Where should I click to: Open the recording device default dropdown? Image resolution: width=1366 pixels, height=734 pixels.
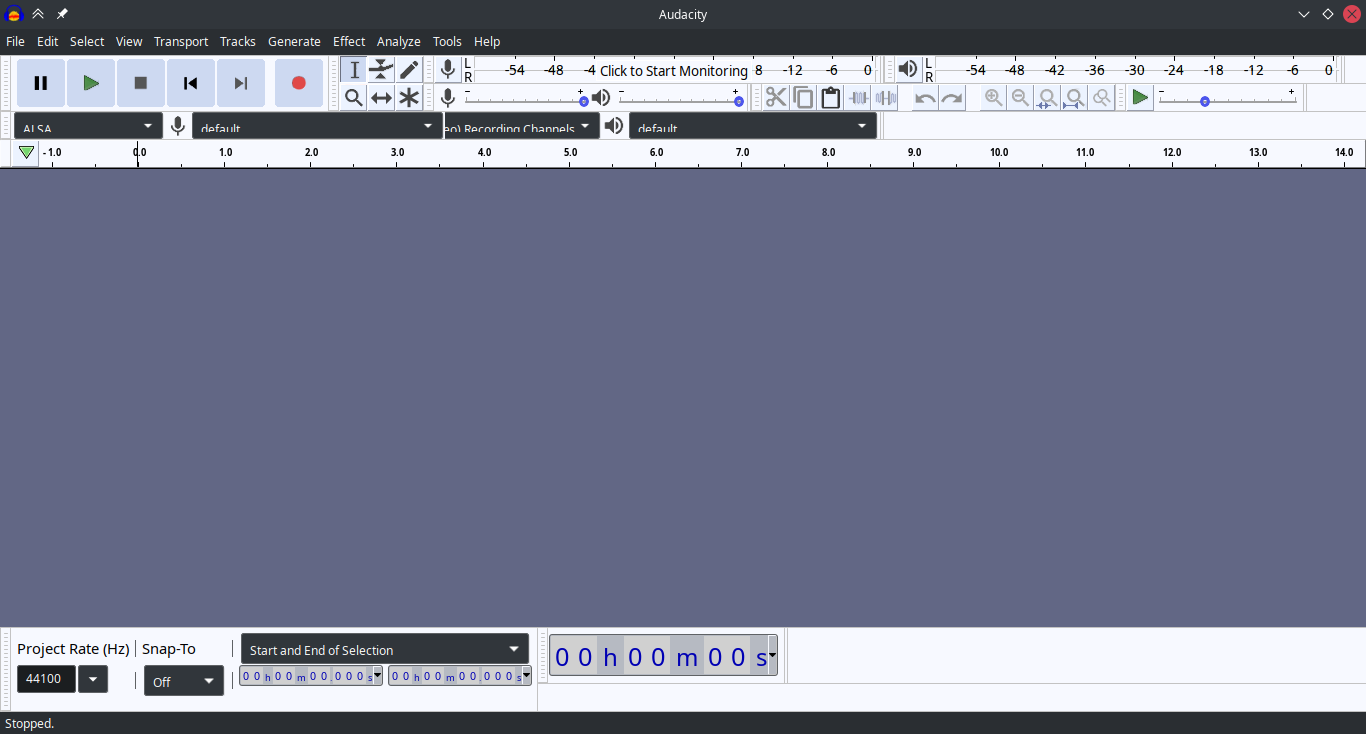pyautogui.click(x=317, y=126)
